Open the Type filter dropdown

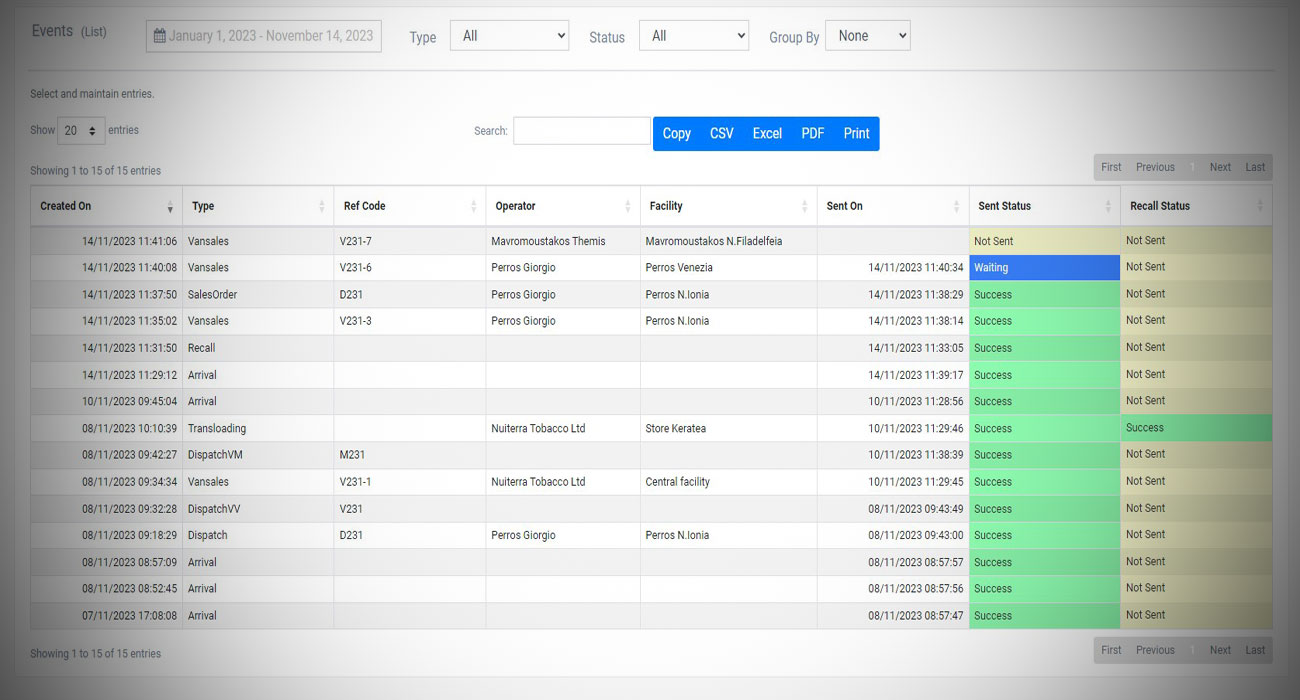509,36
